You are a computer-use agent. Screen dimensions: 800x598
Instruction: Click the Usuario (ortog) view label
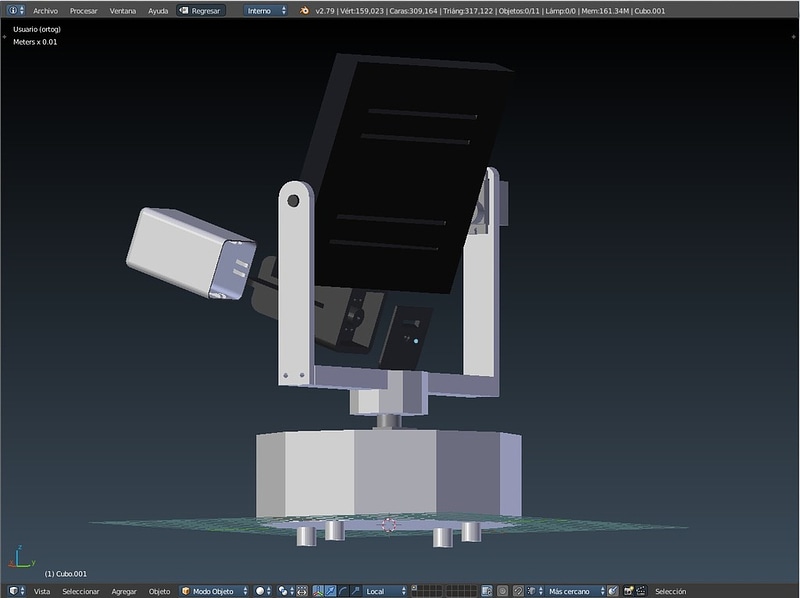click(x=37, y=29)
